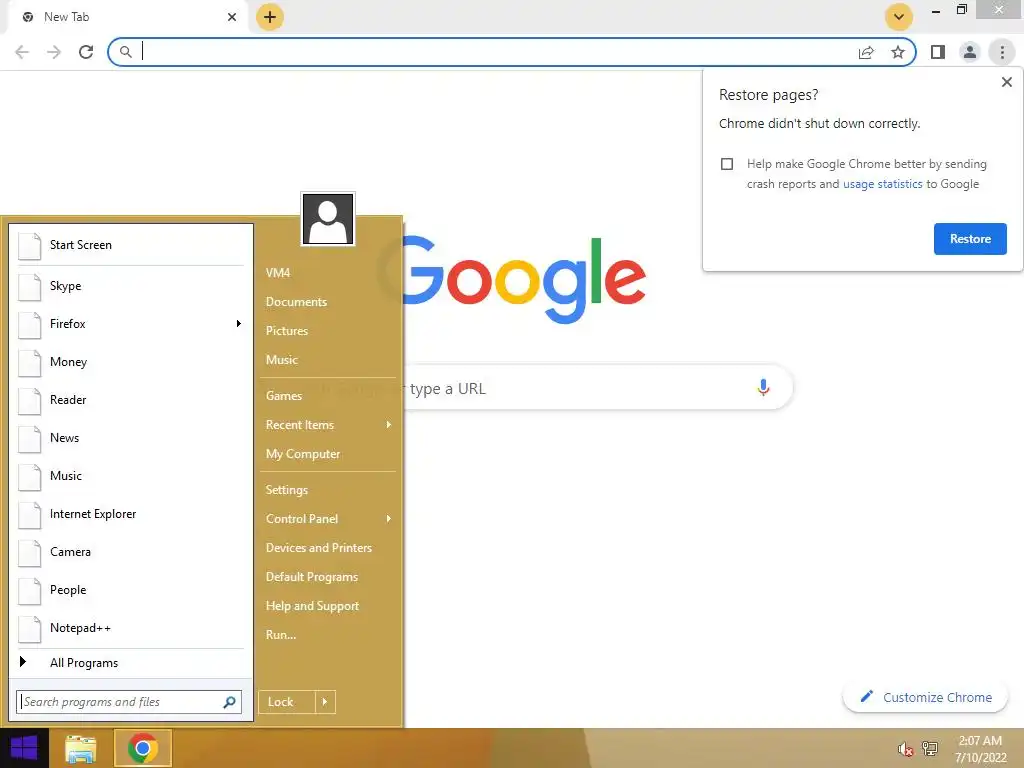Viewport: 1024px width, 768px height.
Task: Open the Chrome three-dot menu
Action: click(1002, 52)
